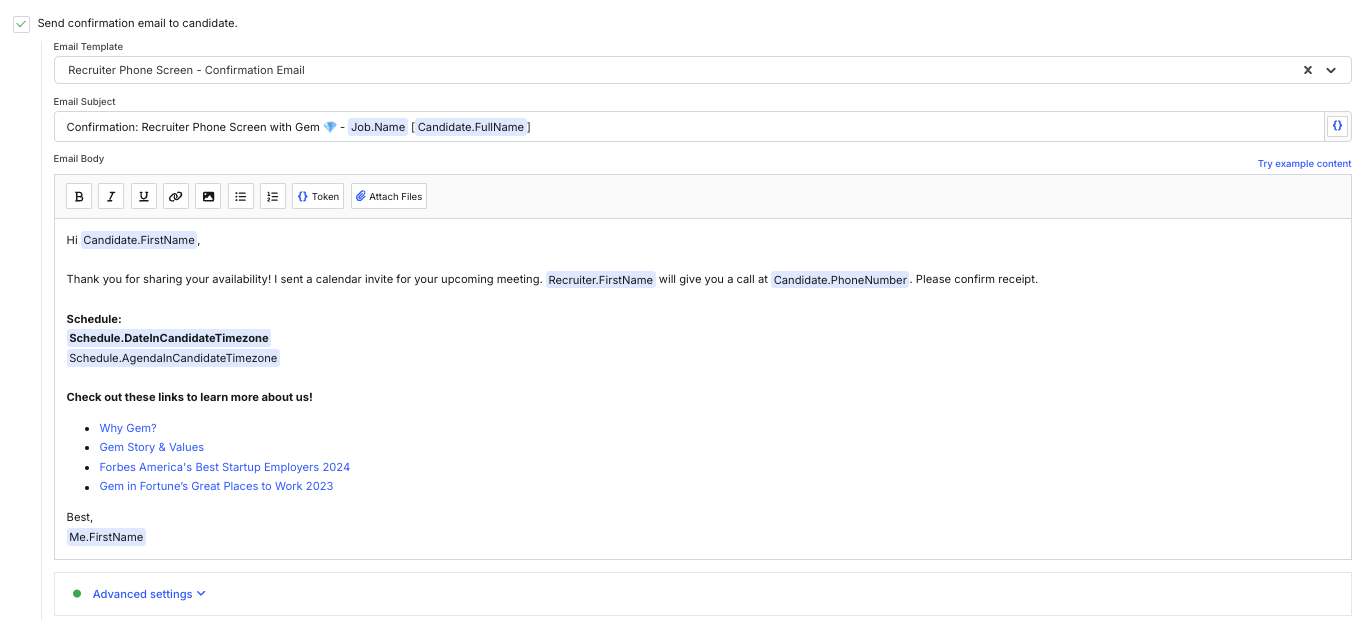The image size is (1364, 620).
Task: Click the bold 'Schedule:' heading text
Action: click(94, 319)
